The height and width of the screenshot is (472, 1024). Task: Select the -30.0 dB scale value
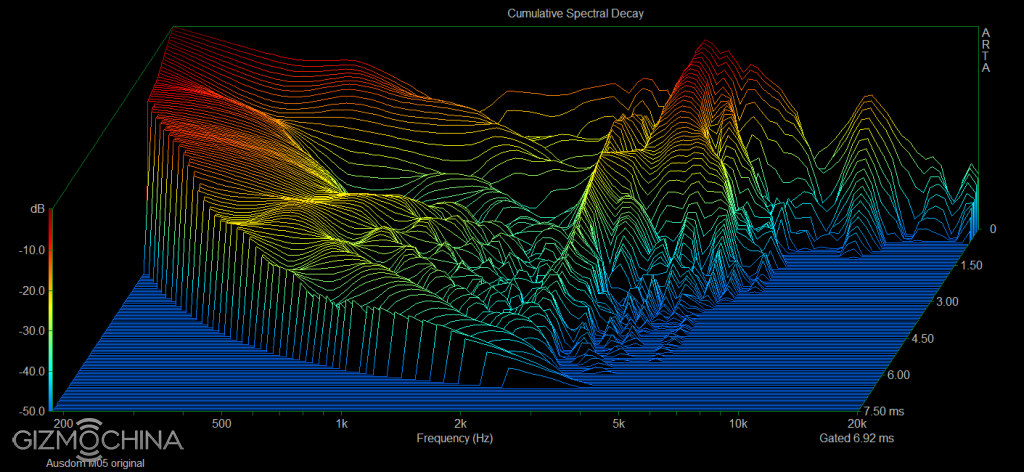click(x=29, y=331)
